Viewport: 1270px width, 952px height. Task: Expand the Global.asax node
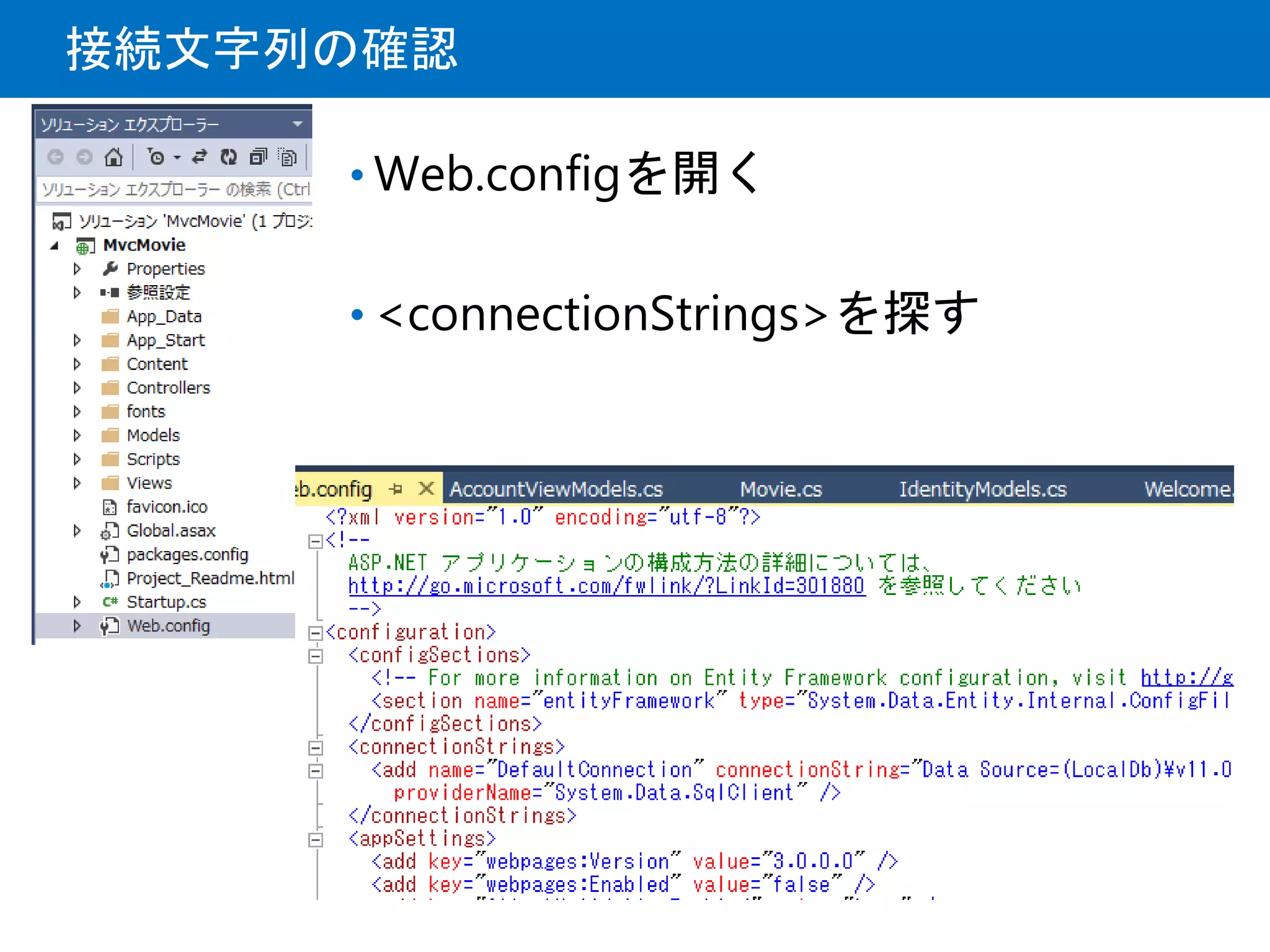coord(77,531)
